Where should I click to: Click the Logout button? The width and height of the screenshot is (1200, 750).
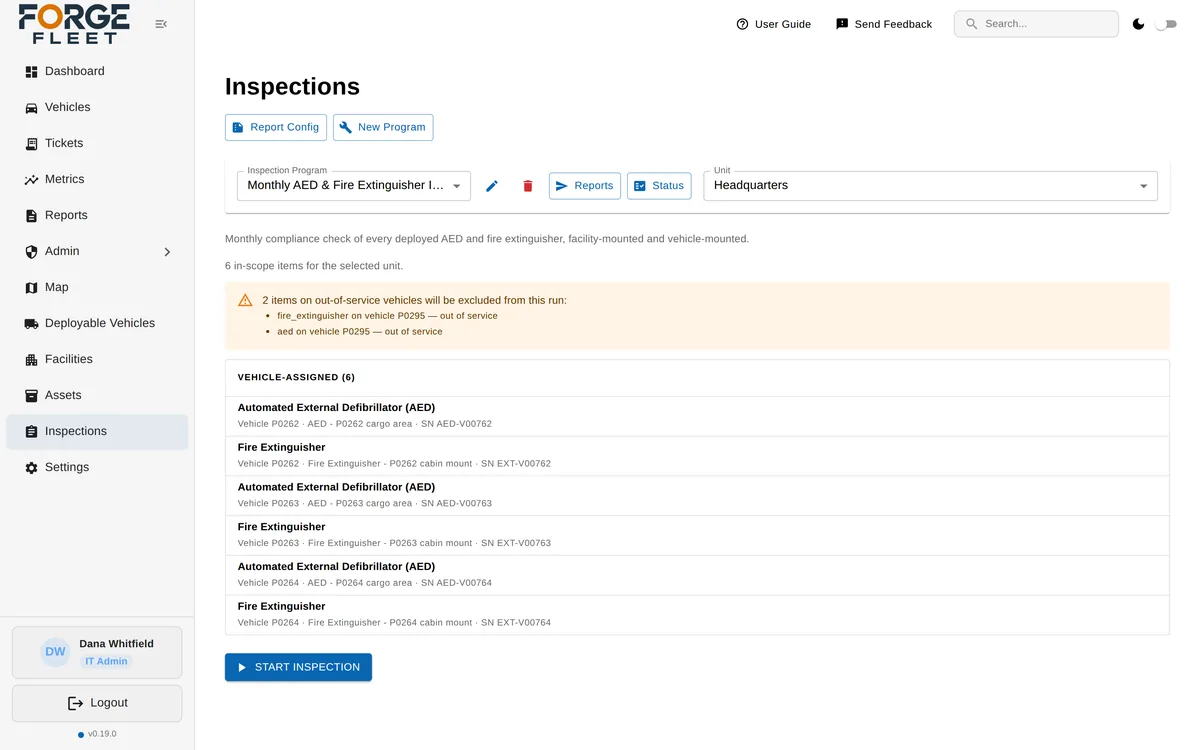click(x=97, y=703)
